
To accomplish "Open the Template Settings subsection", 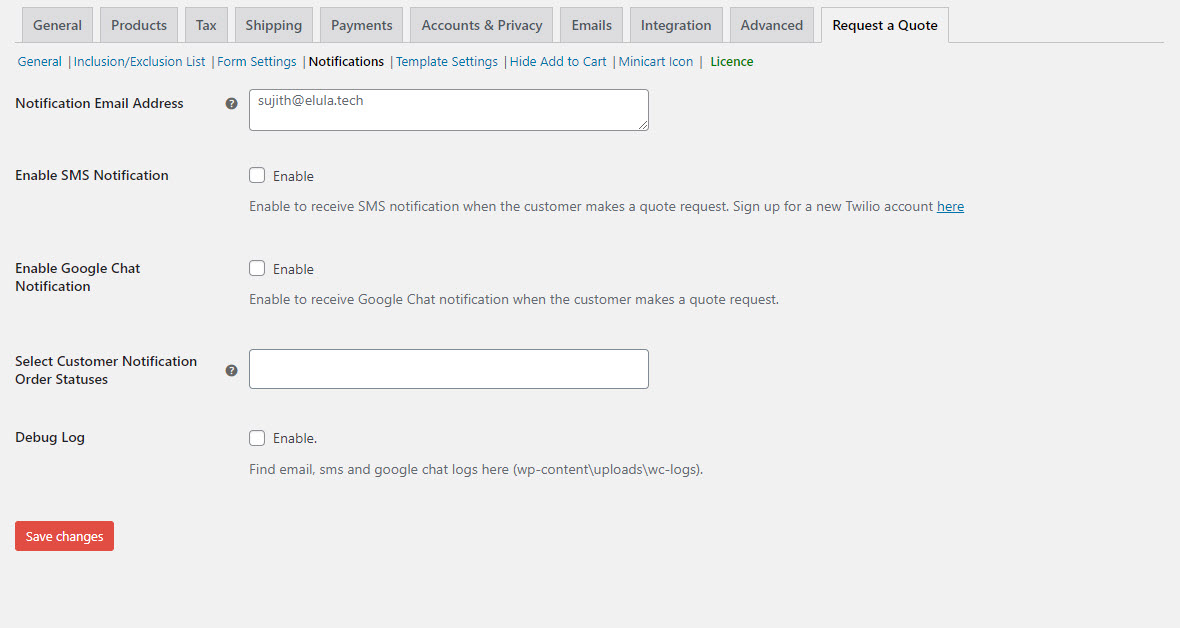I will point(447,62).
